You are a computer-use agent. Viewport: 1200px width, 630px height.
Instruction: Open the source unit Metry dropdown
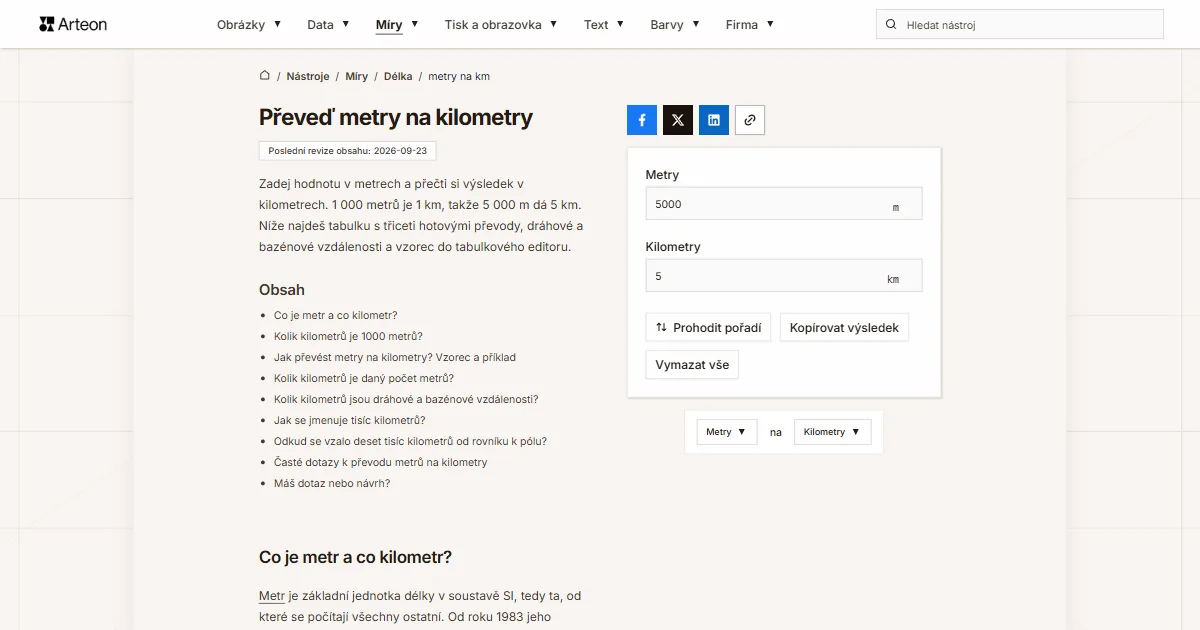pos(727,432)
